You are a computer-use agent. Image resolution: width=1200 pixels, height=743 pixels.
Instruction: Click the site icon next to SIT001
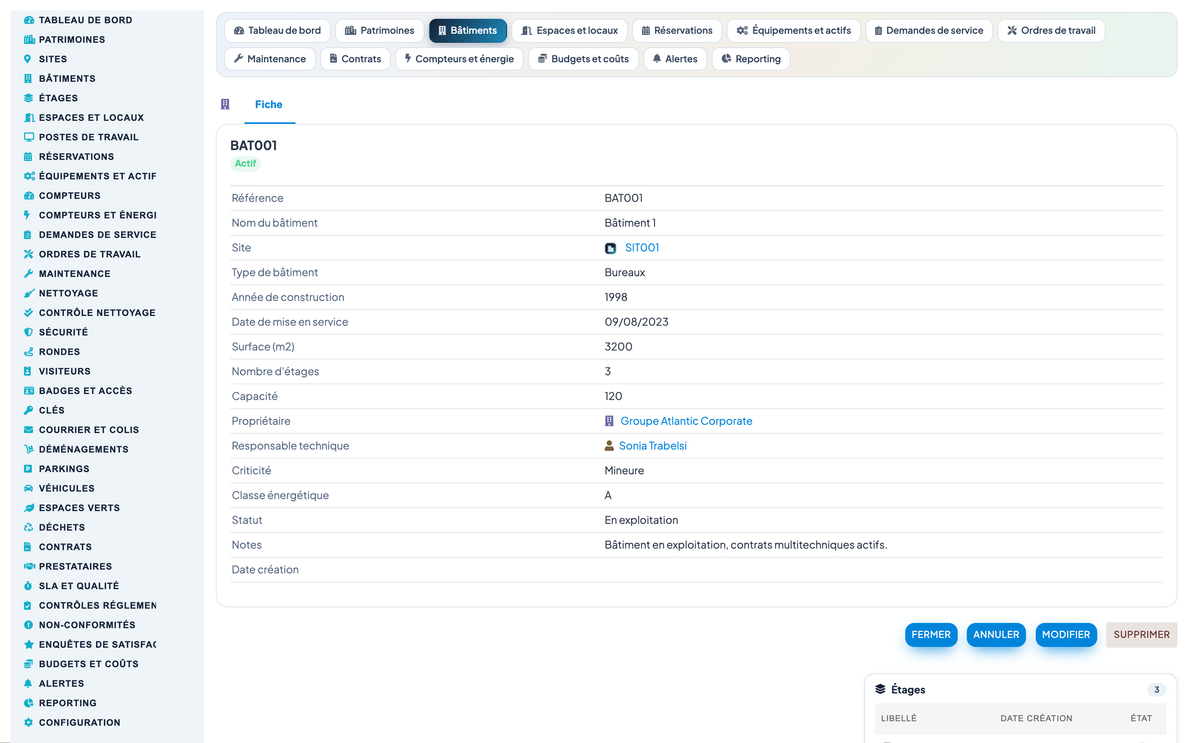click(610, 248)
